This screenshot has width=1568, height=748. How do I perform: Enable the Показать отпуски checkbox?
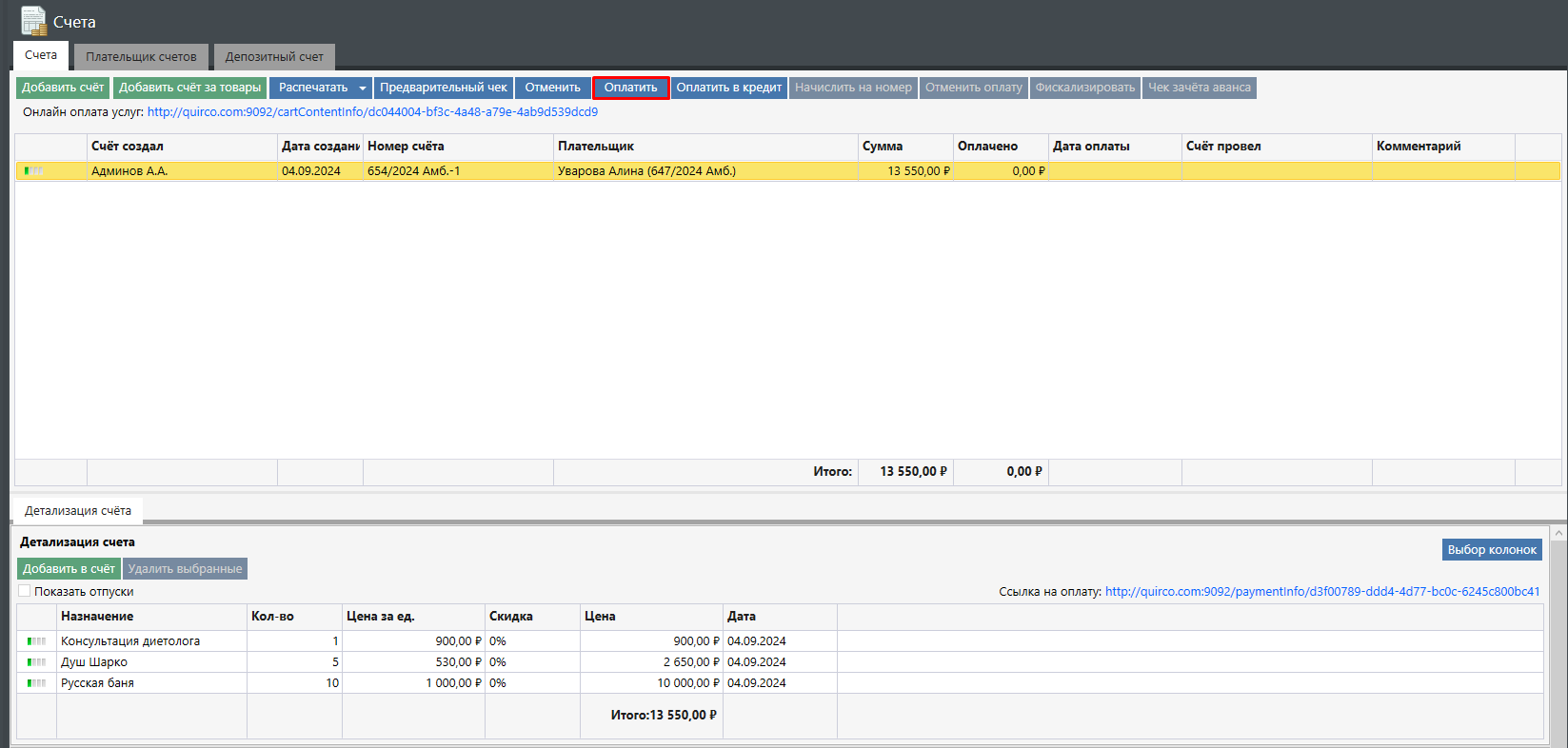25,591
